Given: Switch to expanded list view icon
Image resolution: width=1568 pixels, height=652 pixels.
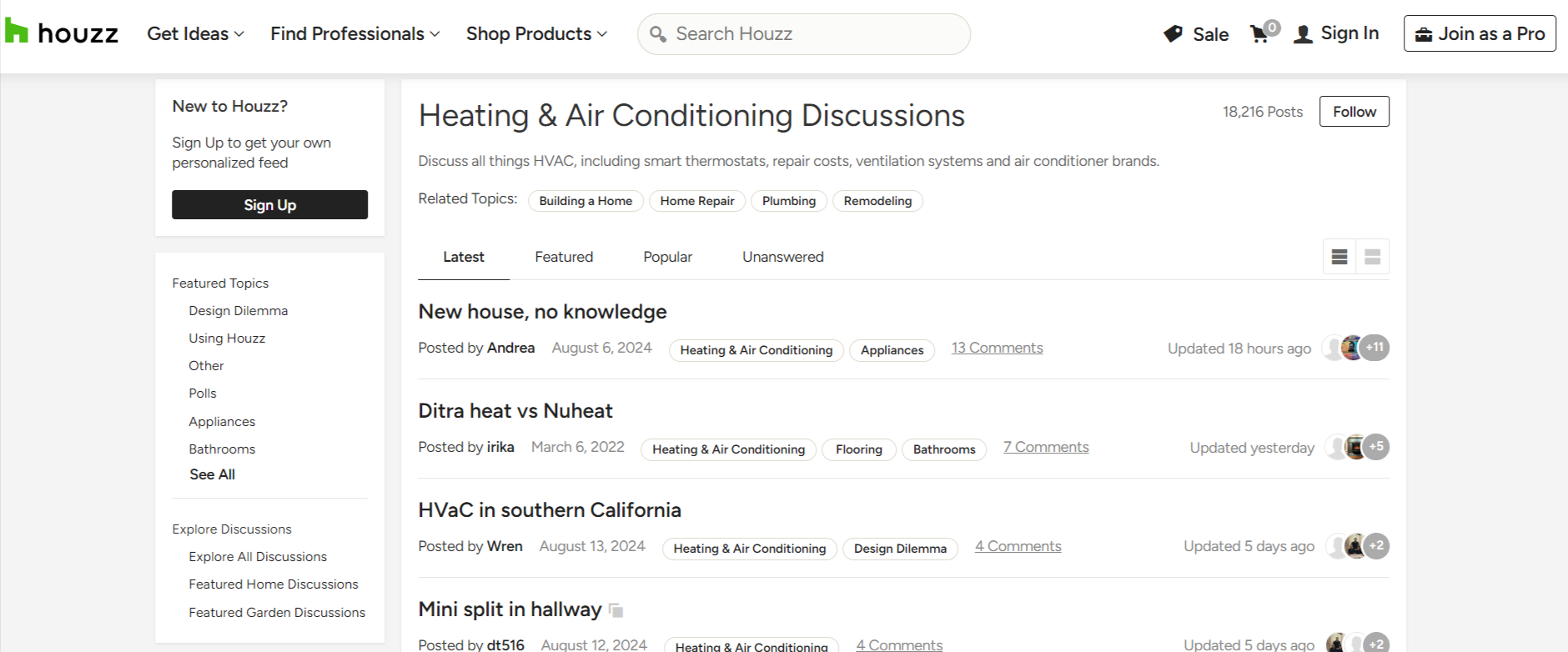Looking at the screenshot, I should (1373, 257).
